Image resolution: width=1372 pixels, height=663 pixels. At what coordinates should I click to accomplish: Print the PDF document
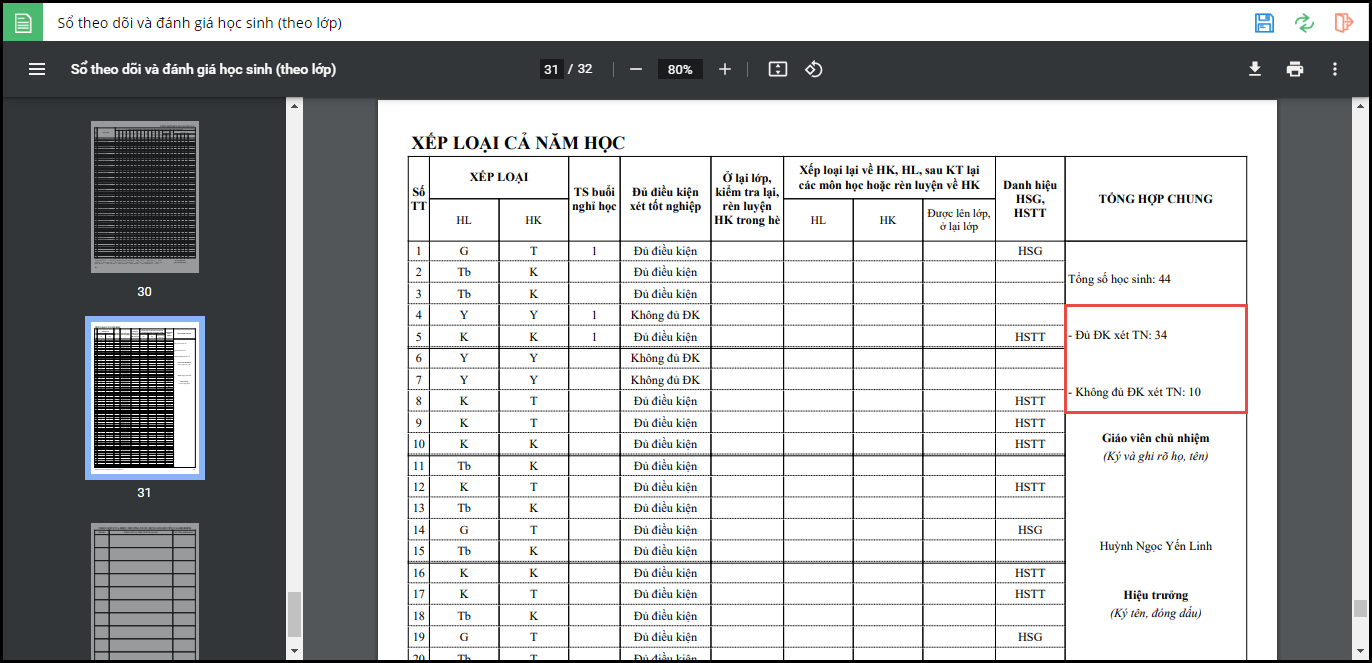click(1295, 69)
